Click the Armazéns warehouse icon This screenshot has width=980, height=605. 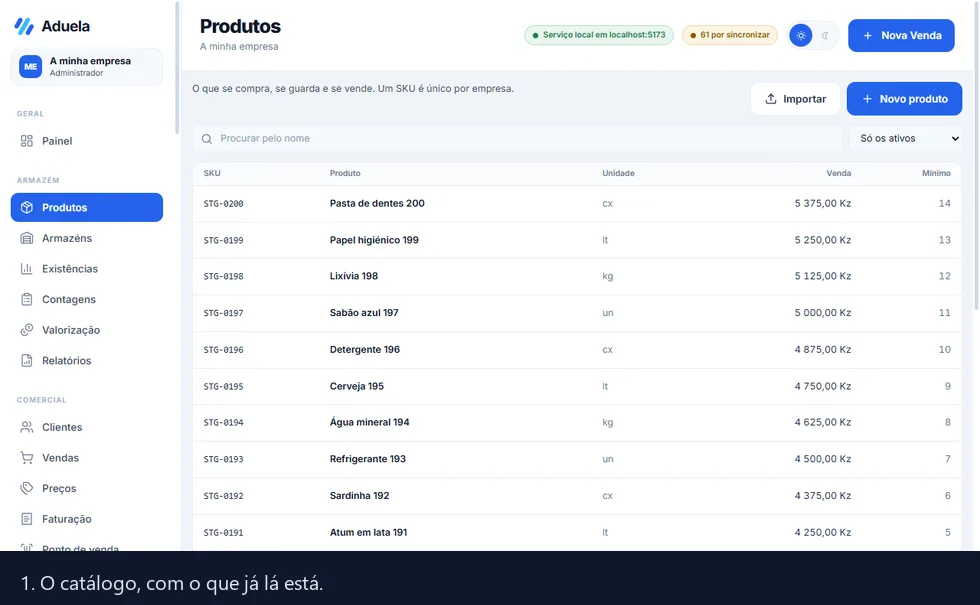coord(26,238)
